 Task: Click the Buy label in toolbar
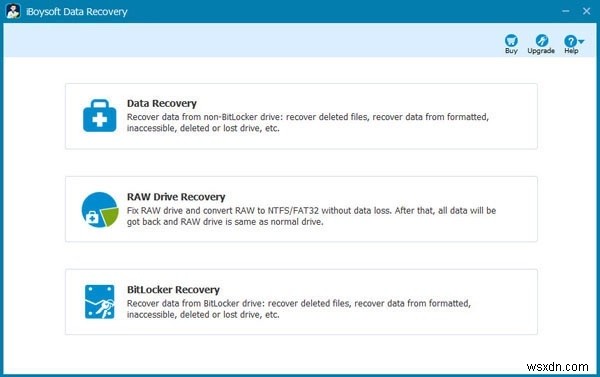pyautogui.click(x=511, y=51)
